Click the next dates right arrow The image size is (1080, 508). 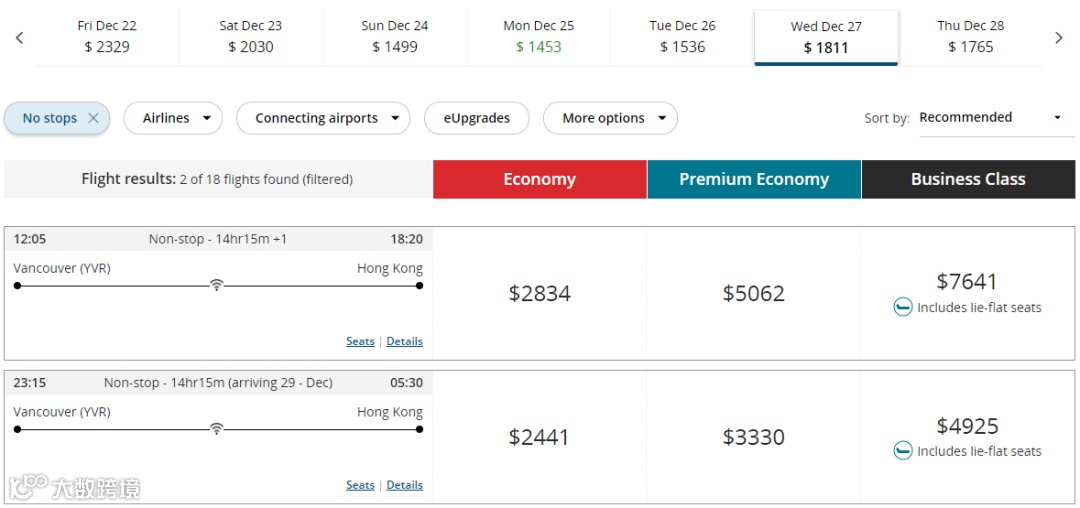1059,38
